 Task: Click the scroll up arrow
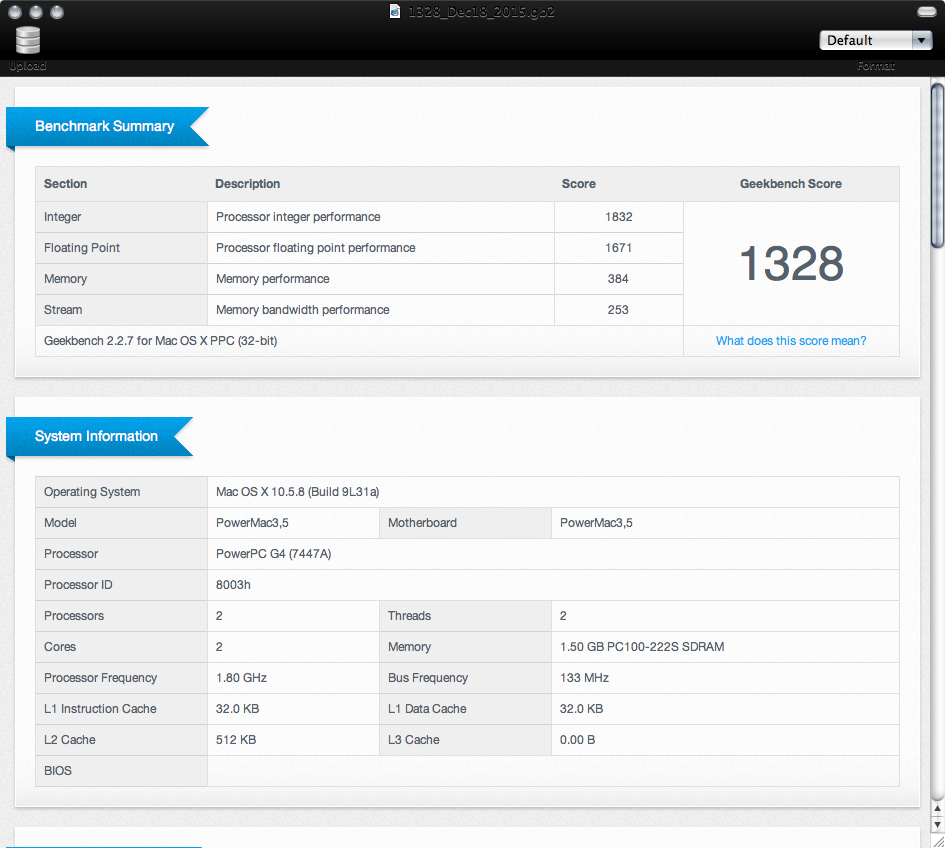[937, 808]
